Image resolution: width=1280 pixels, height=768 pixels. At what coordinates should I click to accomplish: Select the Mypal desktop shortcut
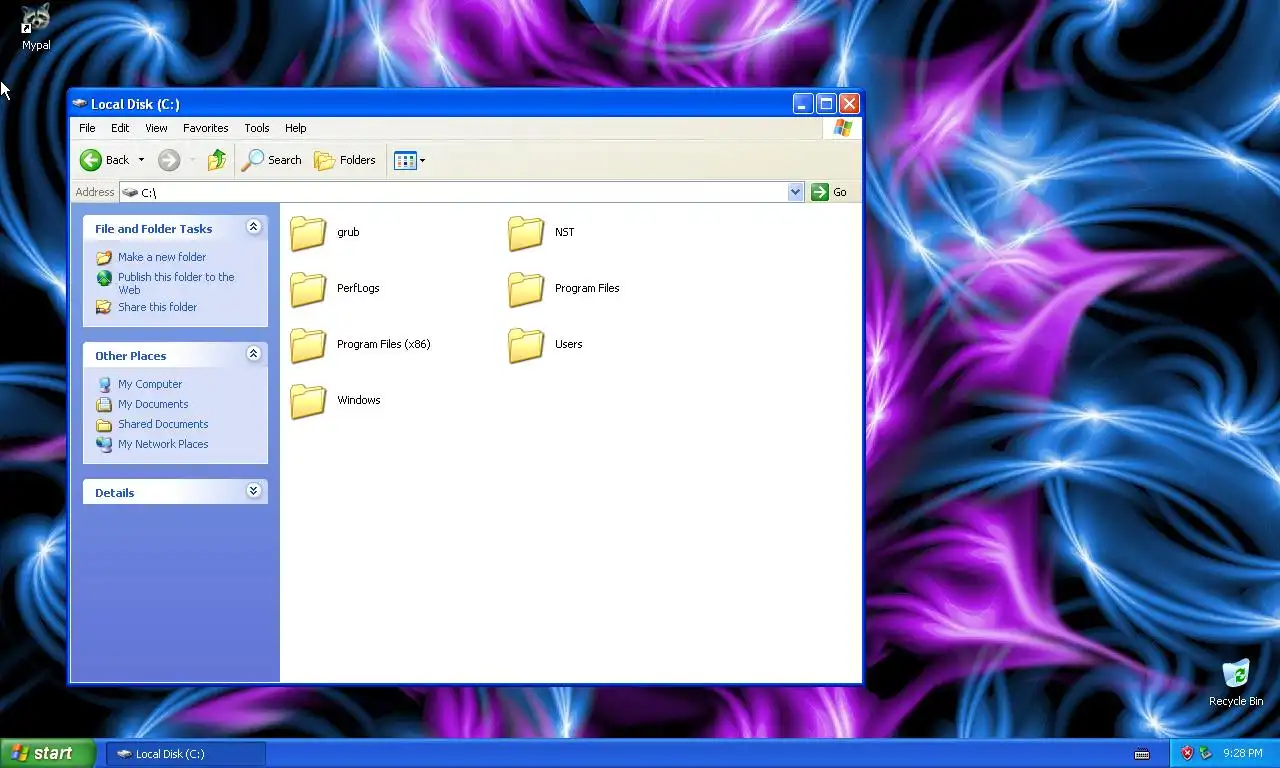(x=36, y=27)
